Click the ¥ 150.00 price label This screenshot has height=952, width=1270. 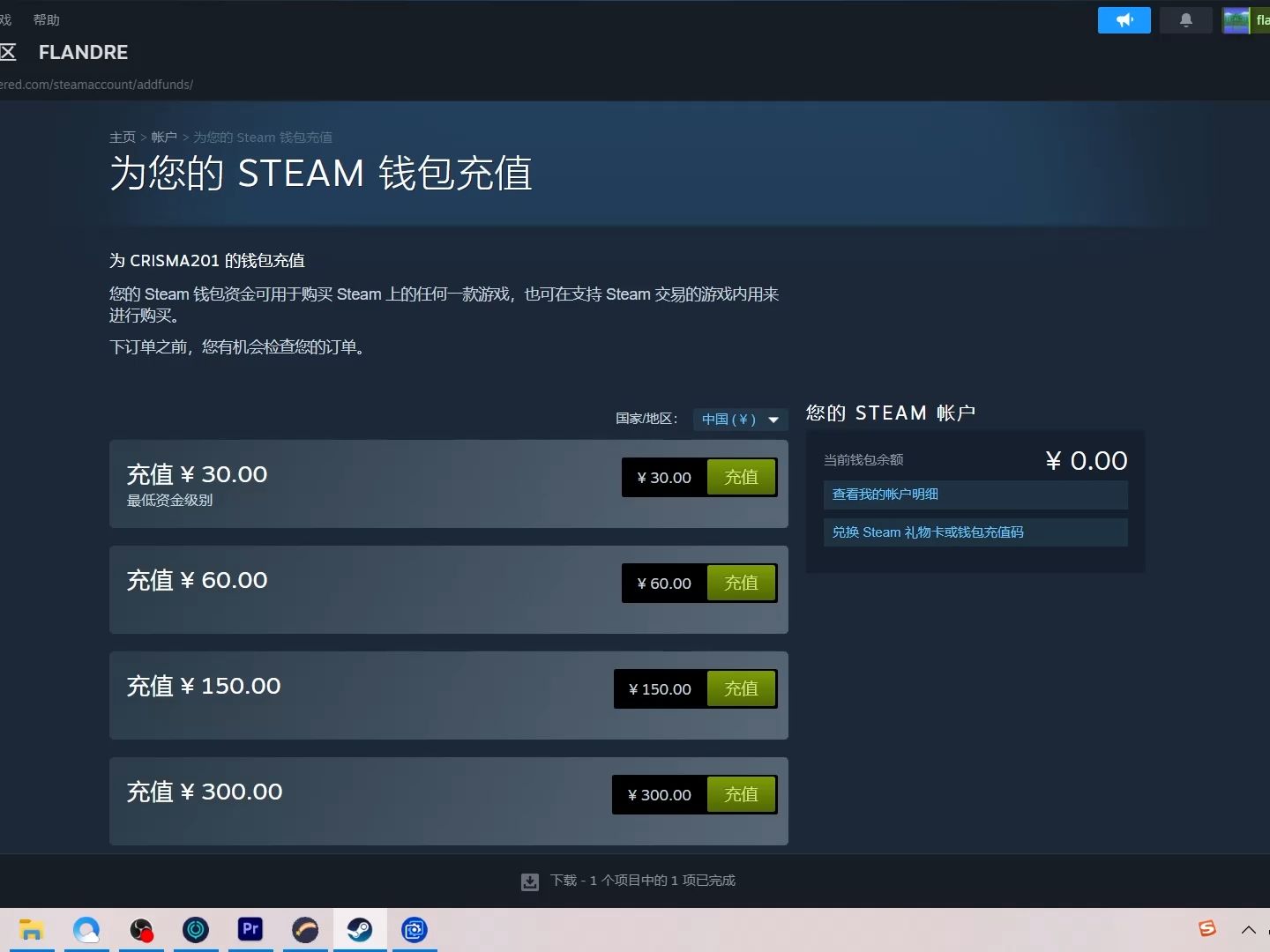pos(660,689)
